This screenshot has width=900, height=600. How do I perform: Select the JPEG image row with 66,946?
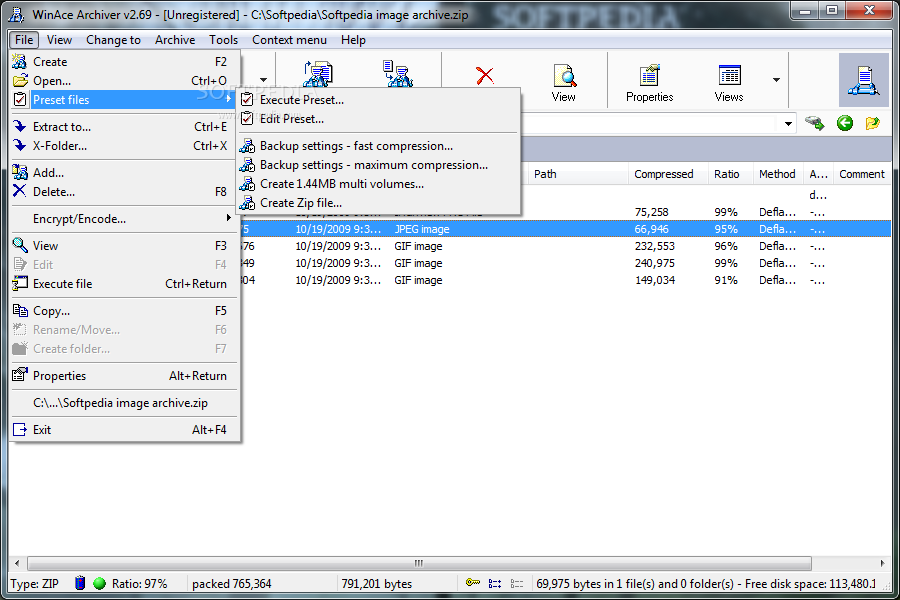point(565,229)
